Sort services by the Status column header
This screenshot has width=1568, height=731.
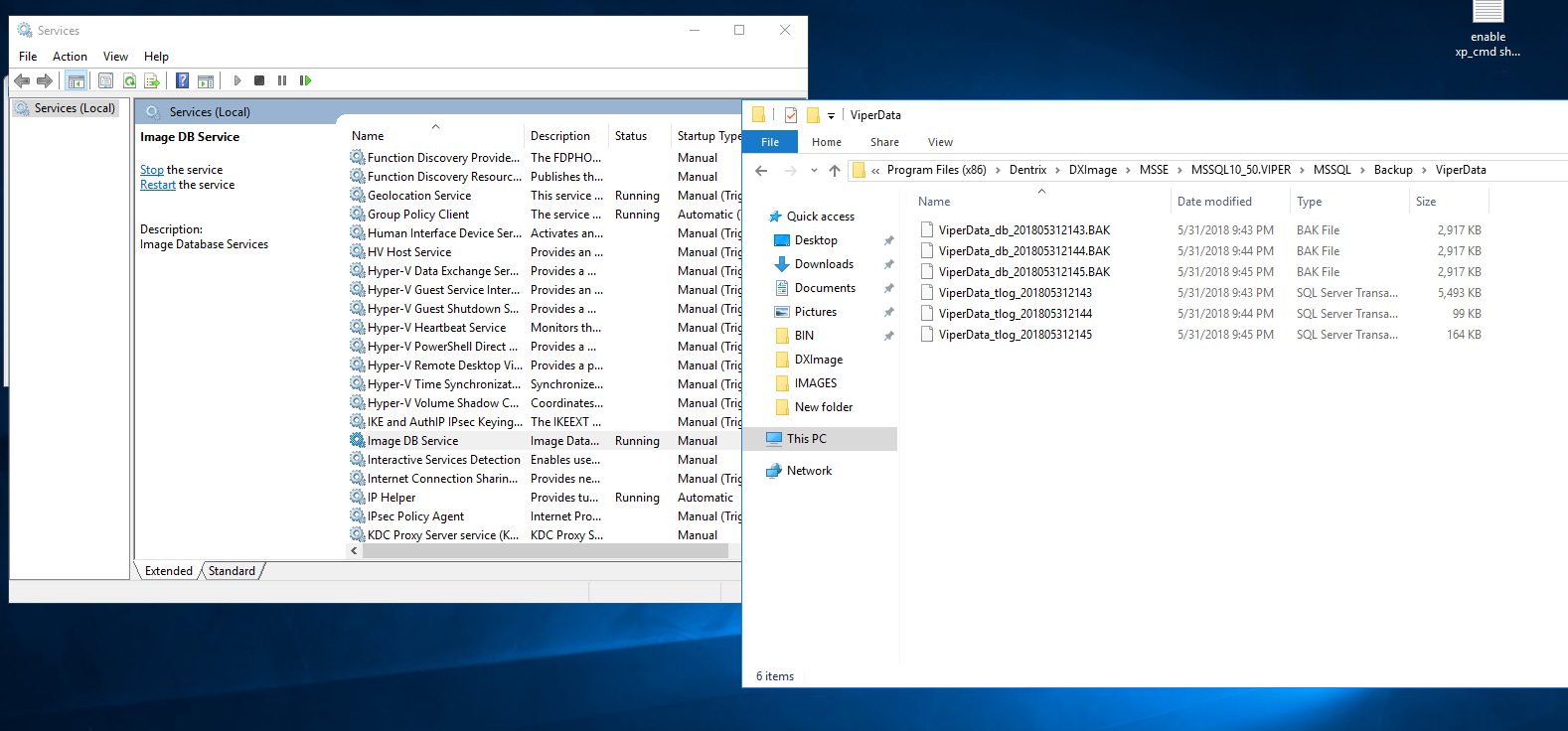pos(639,136)
